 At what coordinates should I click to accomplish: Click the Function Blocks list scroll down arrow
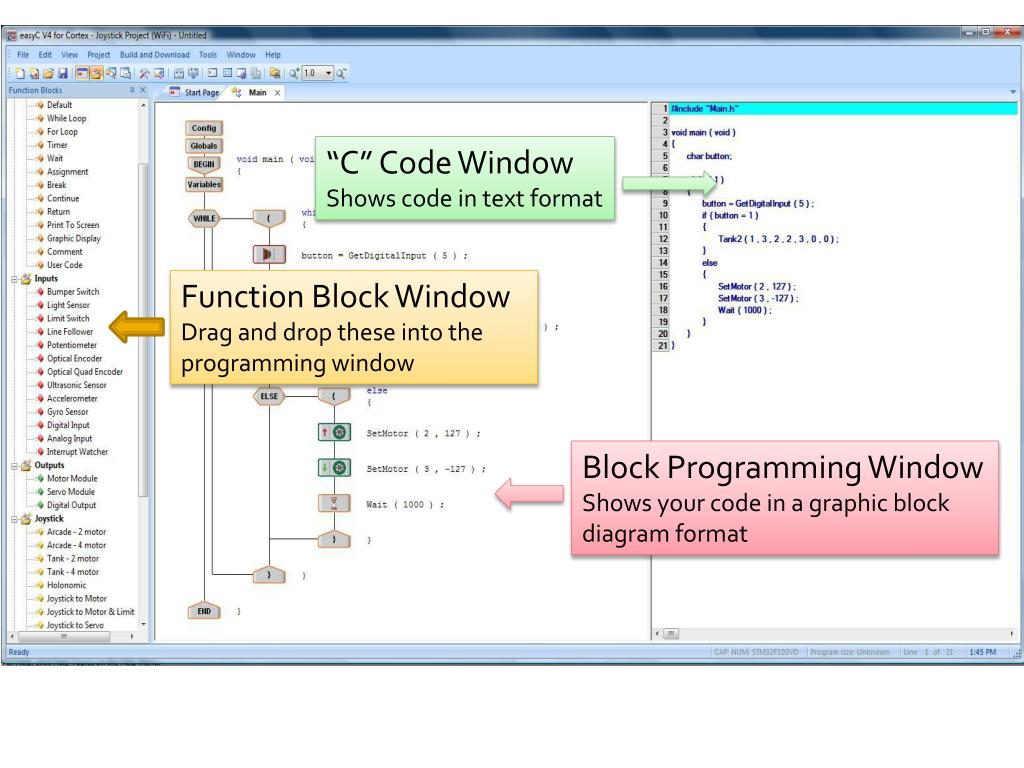[143, 625]
